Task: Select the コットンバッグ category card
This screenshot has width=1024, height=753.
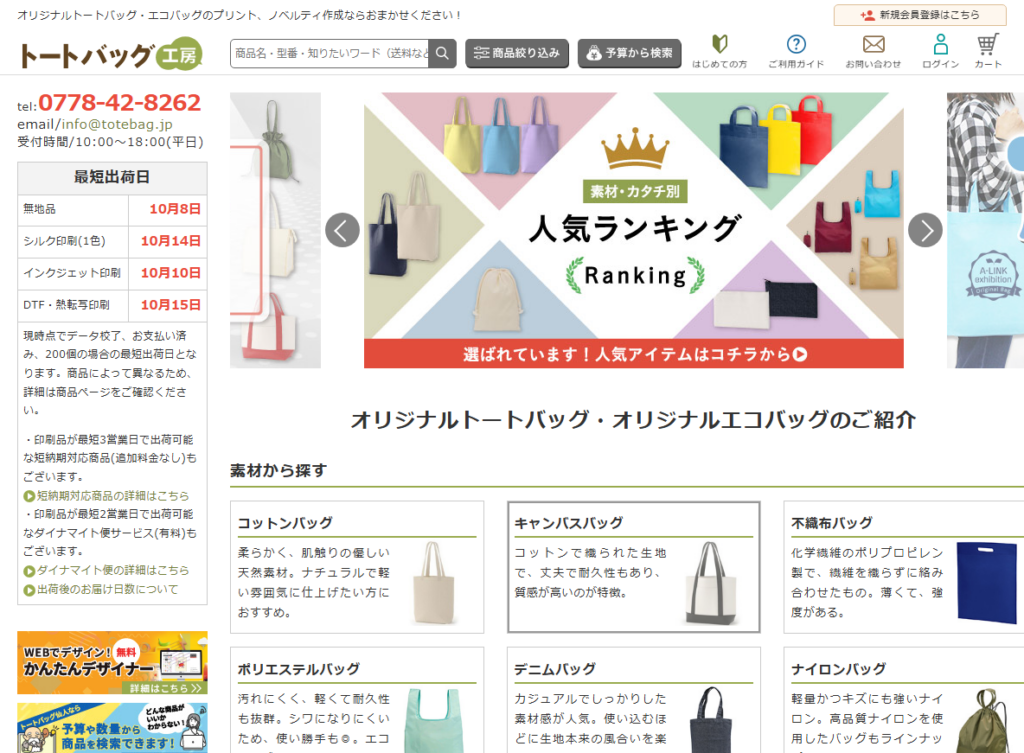Action: 357,567
